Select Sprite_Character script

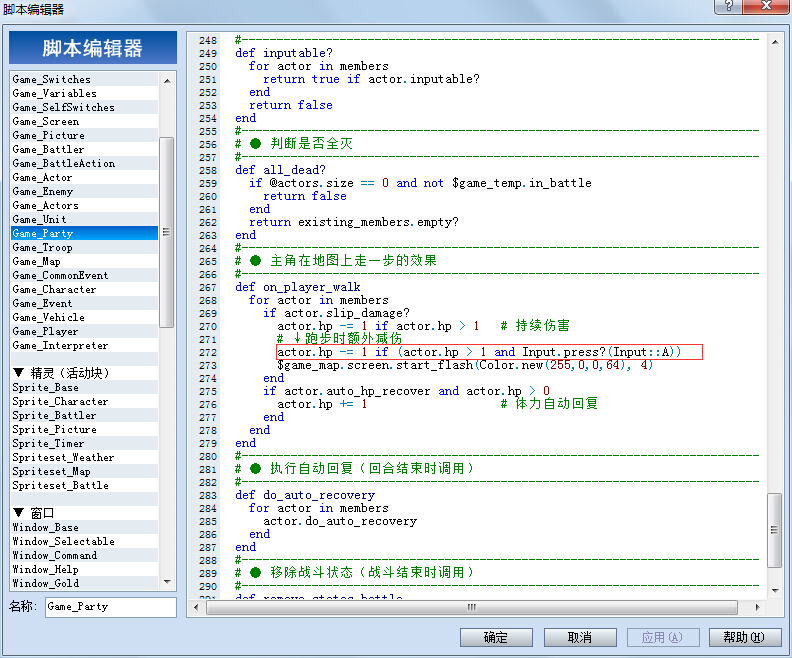84,401
